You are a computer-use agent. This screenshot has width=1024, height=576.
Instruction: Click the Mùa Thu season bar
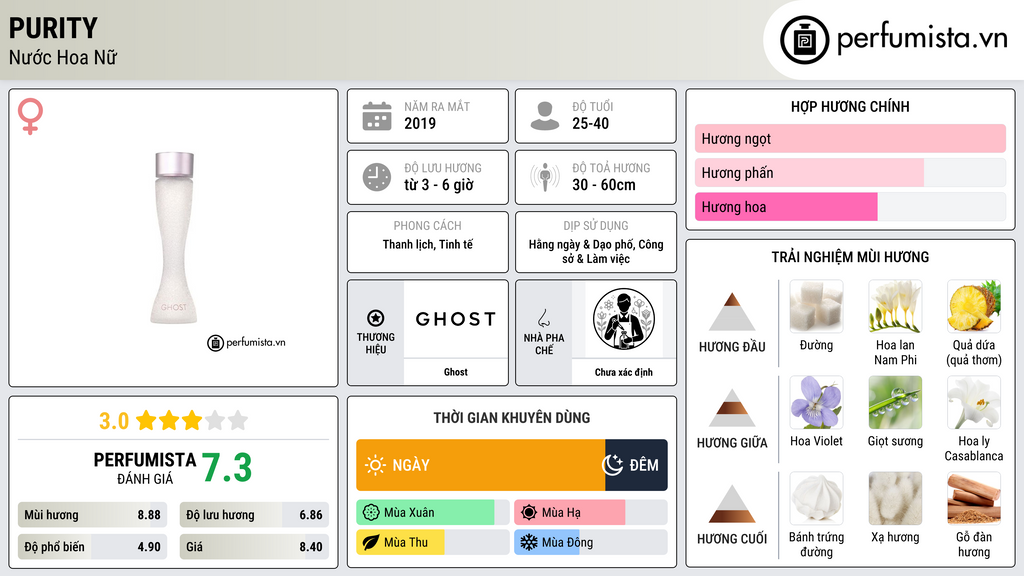433,542
